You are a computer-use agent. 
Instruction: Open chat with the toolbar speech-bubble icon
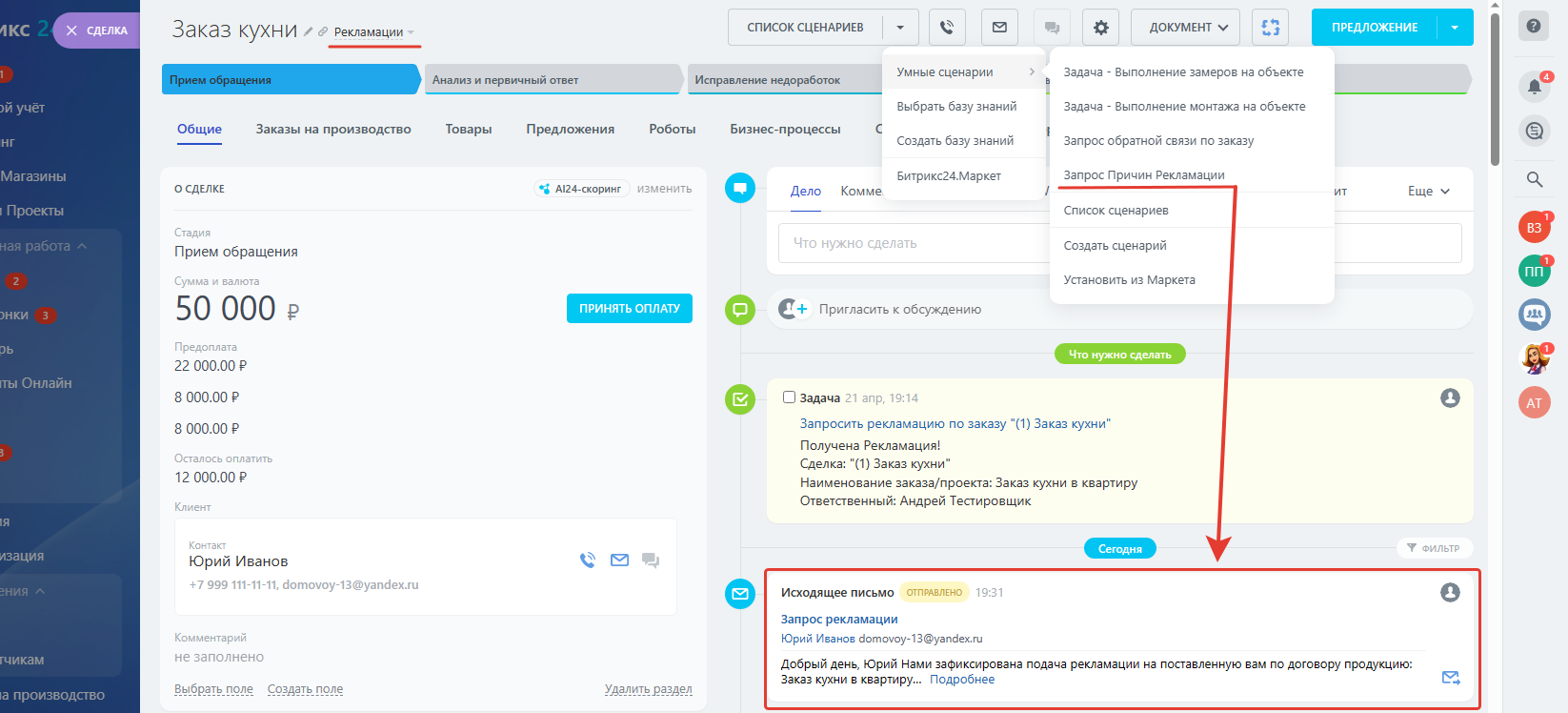click(x=1052, y=28)
